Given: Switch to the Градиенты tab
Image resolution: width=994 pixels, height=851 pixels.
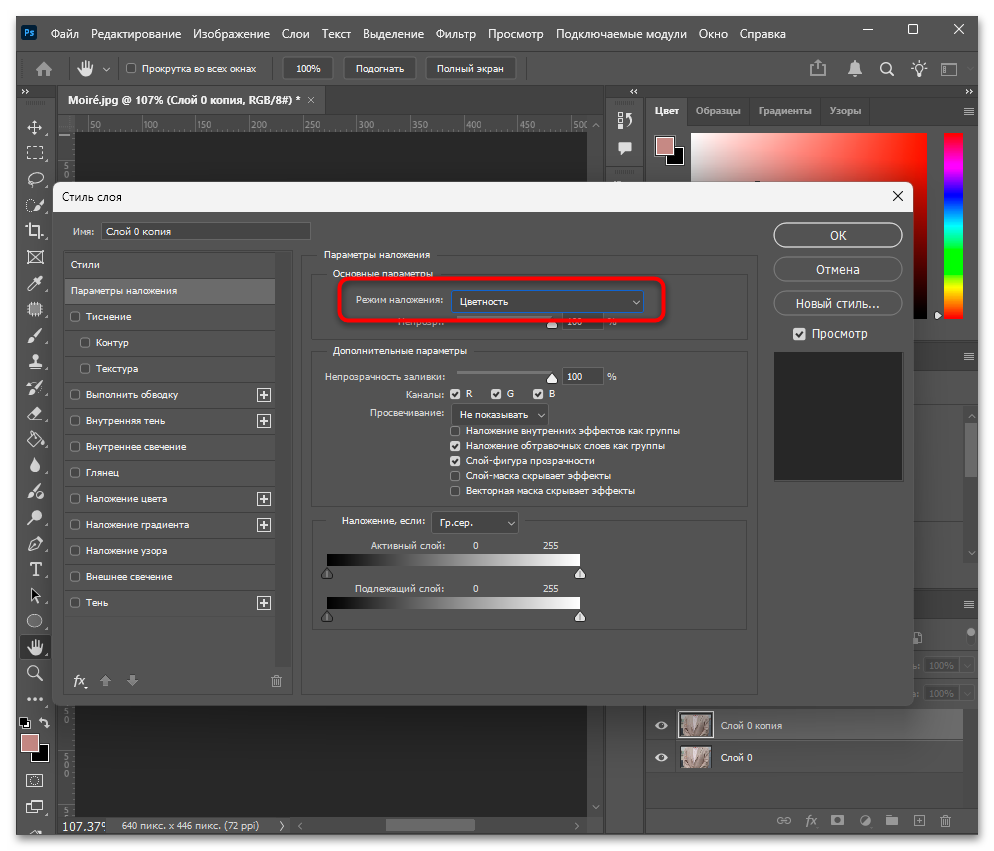Looking at the screenshot, I should click(785, 111).
